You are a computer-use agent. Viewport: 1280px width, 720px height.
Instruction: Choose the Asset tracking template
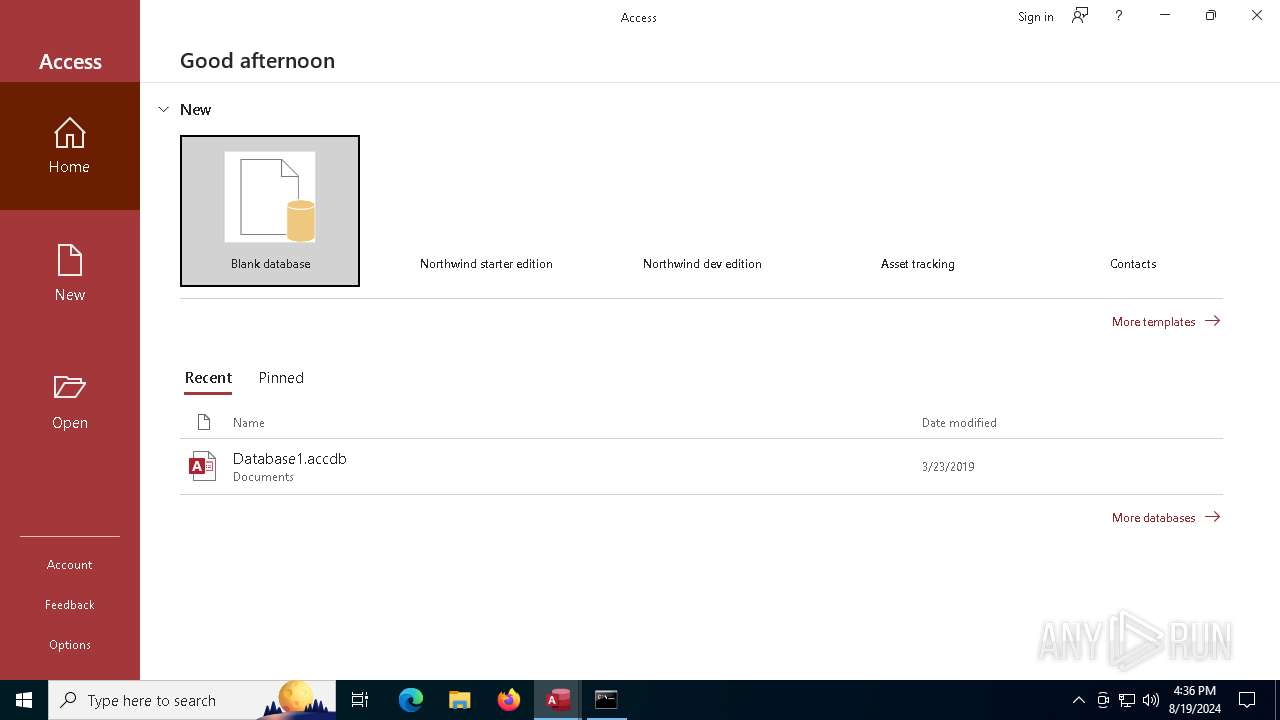[x=918, y=211]
